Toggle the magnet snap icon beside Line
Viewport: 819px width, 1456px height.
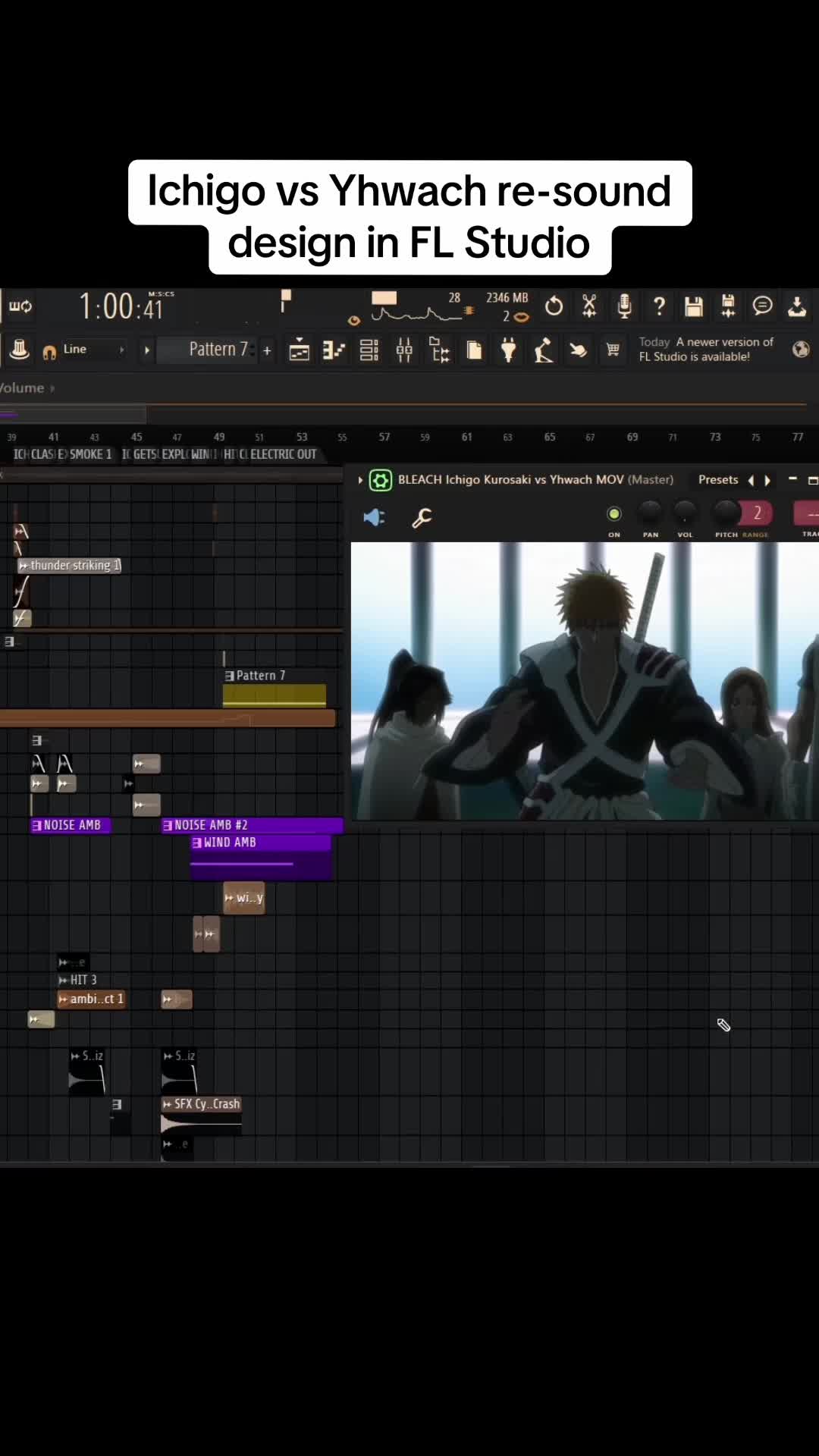click(x=49, y=351)
